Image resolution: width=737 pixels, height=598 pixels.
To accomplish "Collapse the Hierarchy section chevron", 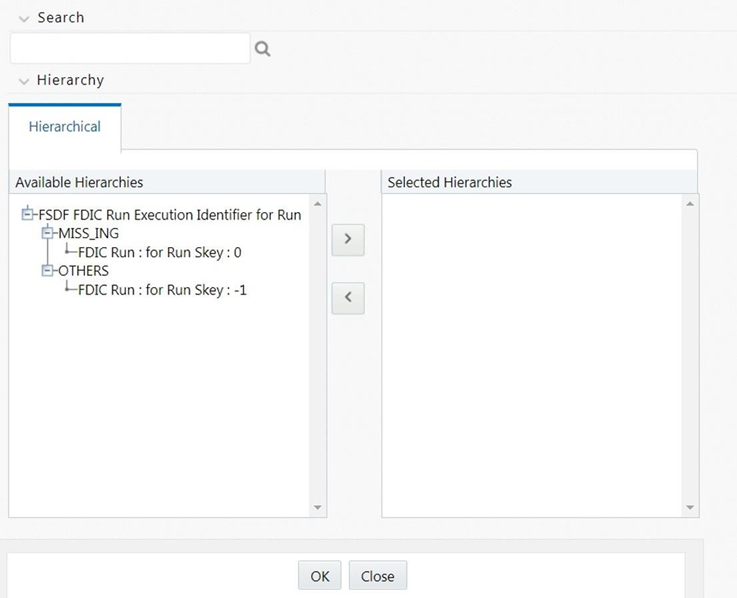I will [x=24, y=81].
